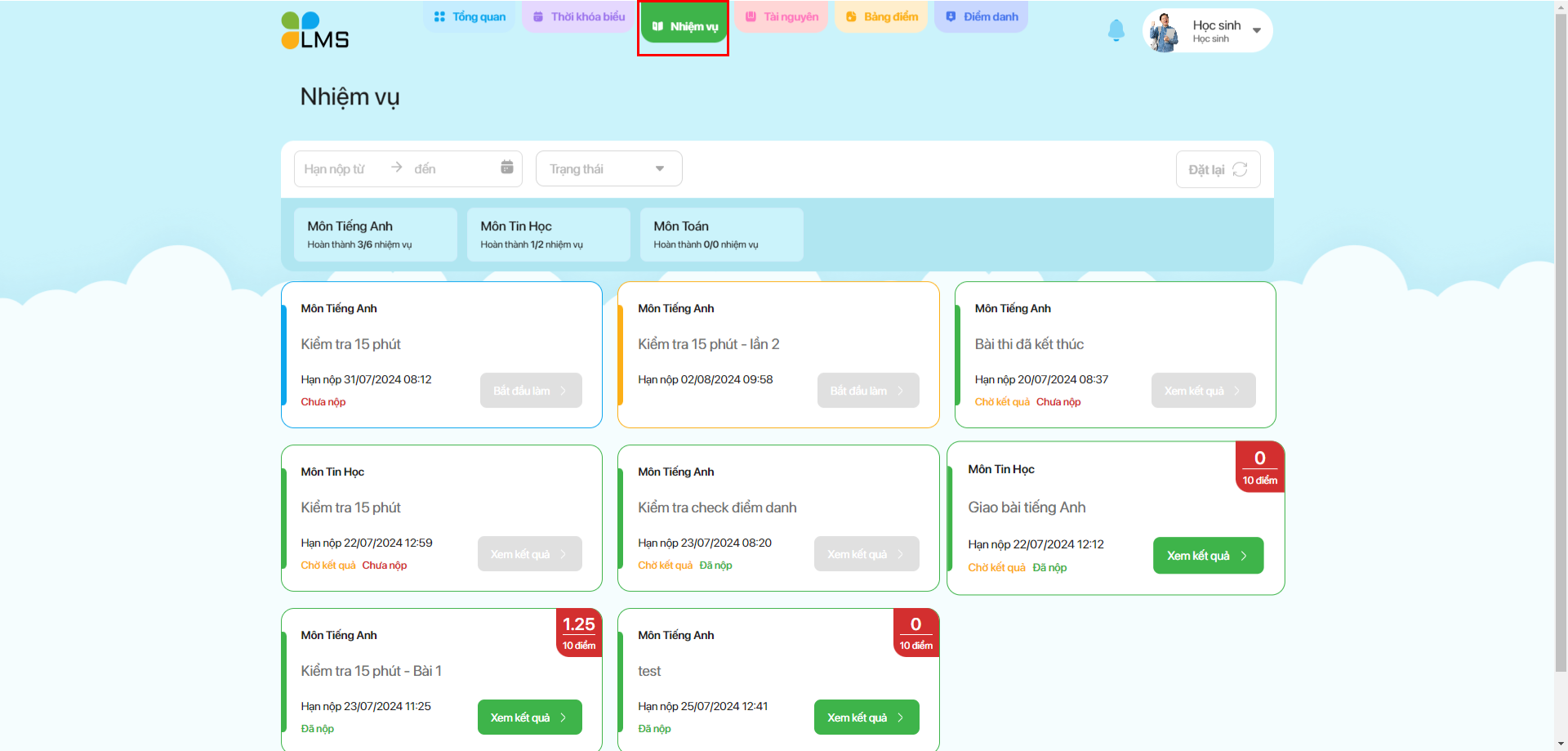Screen dimensions: 1568x751
Task: View results for Giao bài tiếng Anh
Action: coord(1207,556)
